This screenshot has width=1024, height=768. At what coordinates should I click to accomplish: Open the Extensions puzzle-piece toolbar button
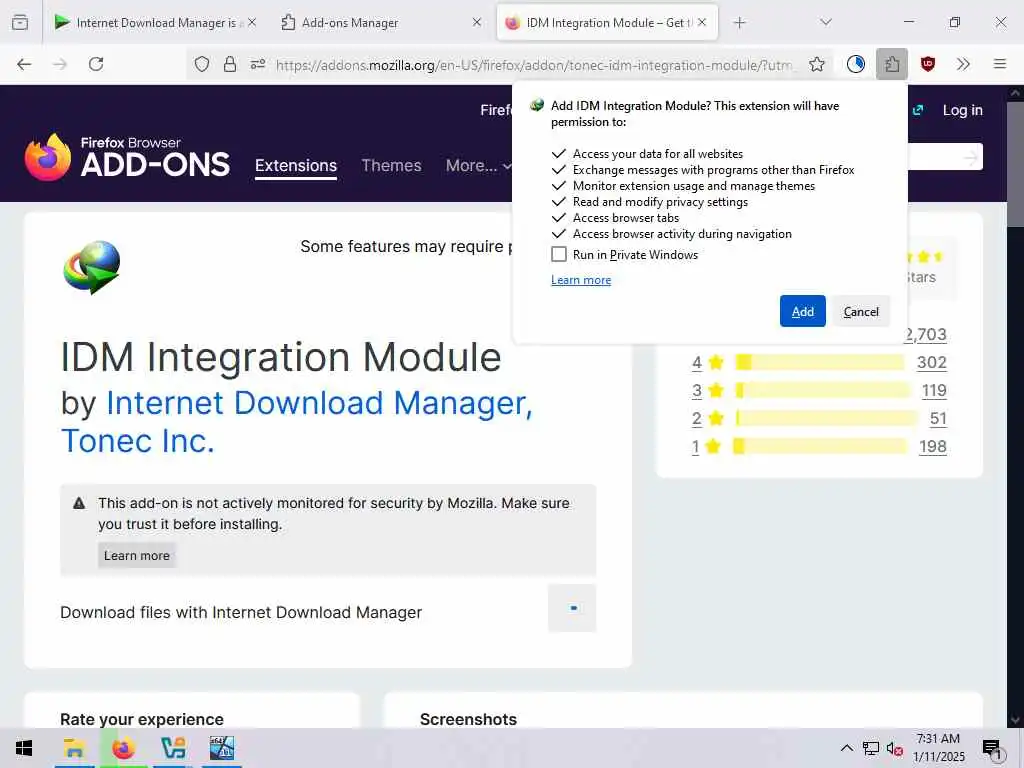tap(891, 64)
